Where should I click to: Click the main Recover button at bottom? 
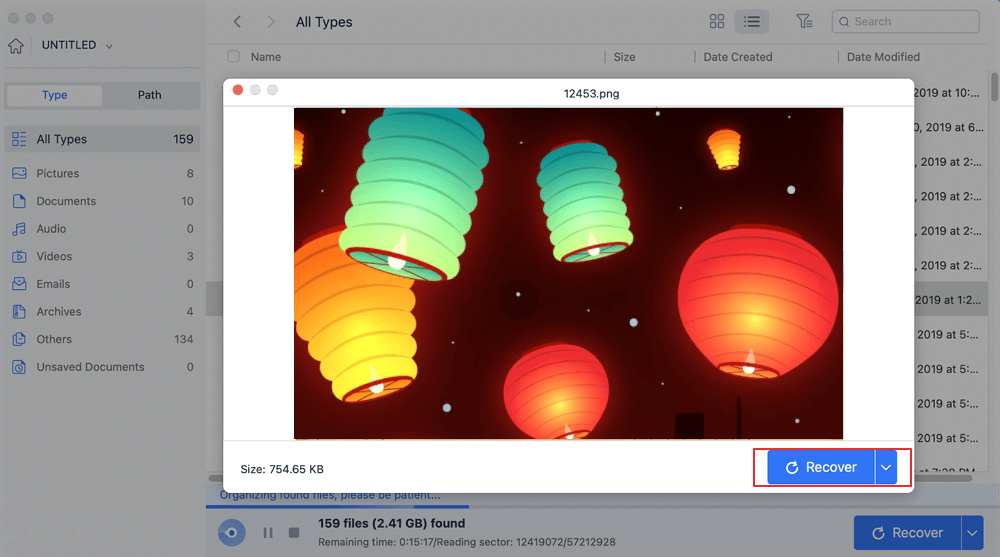(907, 533)
